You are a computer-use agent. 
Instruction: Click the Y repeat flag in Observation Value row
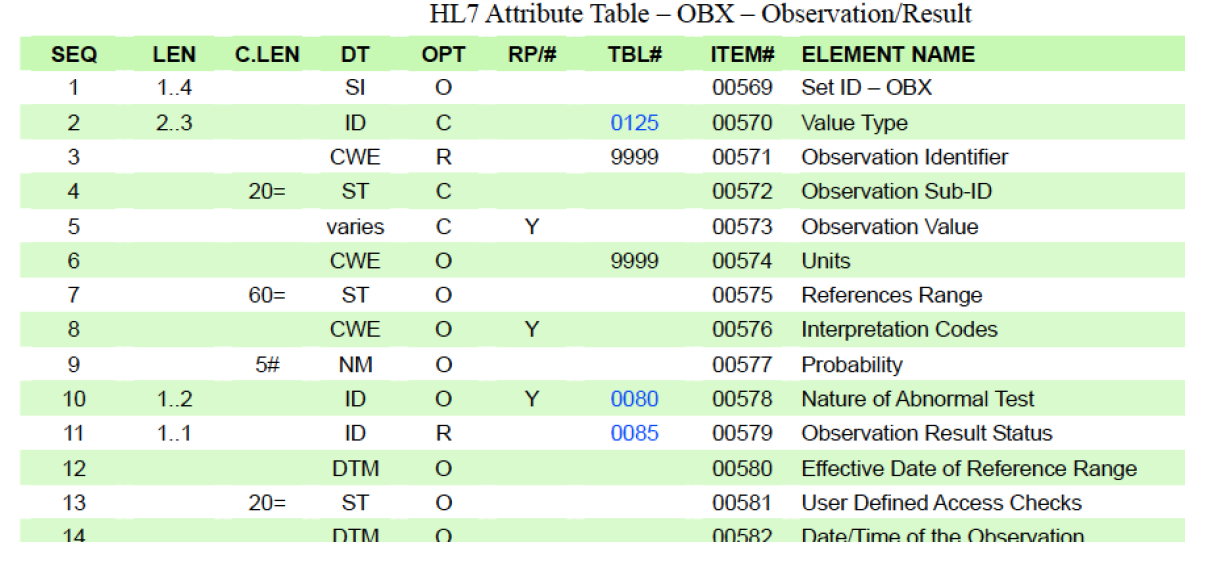pos(532,227)
